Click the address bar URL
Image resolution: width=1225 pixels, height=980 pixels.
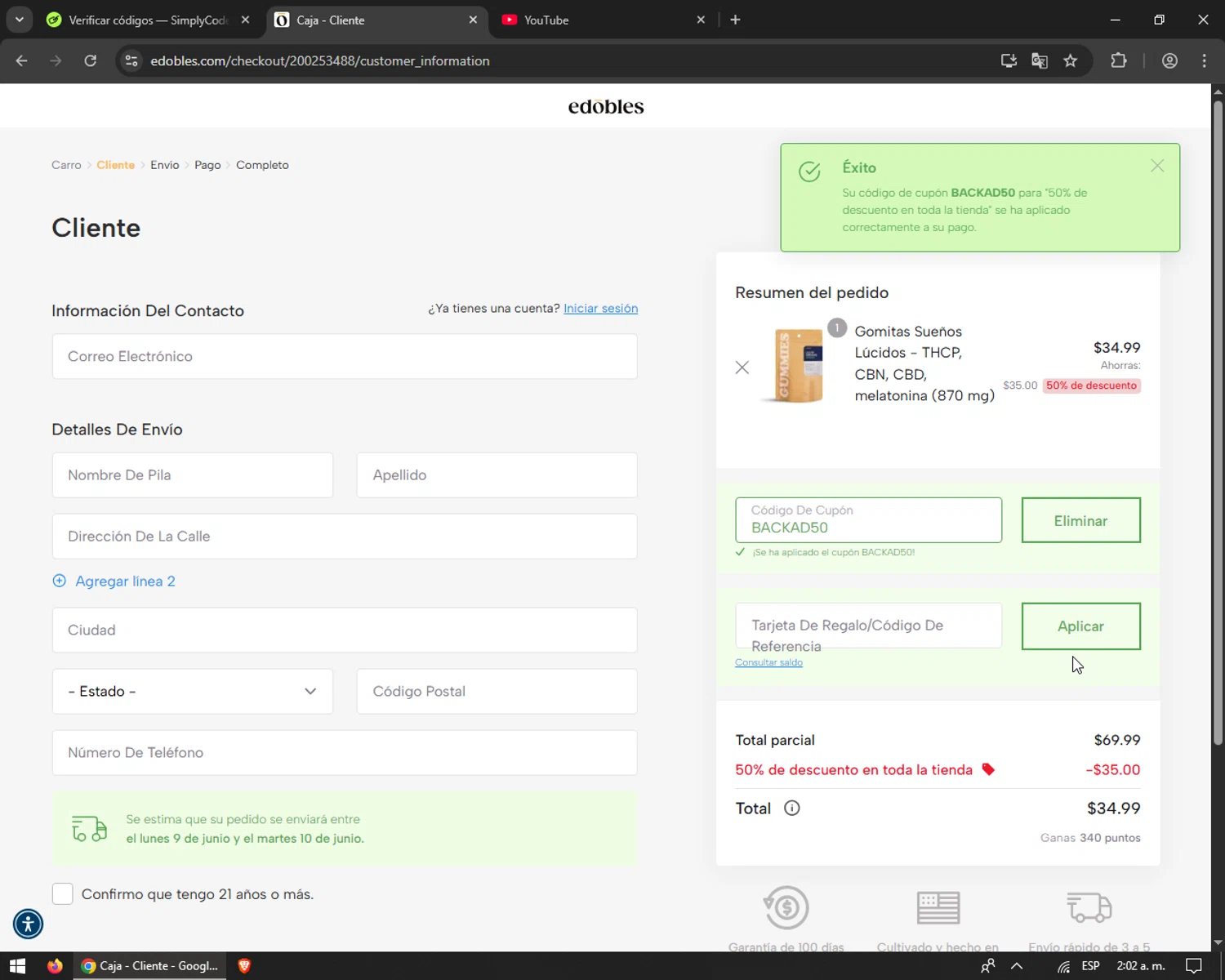[x=319, y=60]
